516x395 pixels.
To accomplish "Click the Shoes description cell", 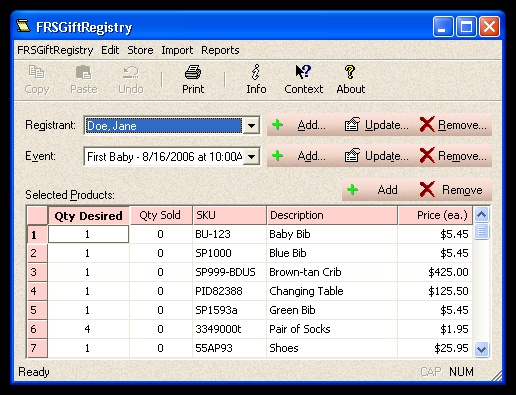I will point(332,348).
